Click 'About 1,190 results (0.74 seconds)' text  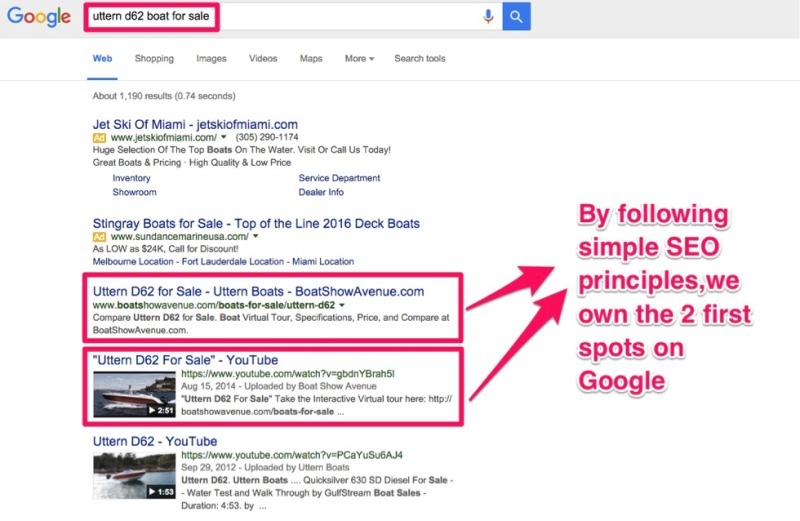click(x=164, y=96)
